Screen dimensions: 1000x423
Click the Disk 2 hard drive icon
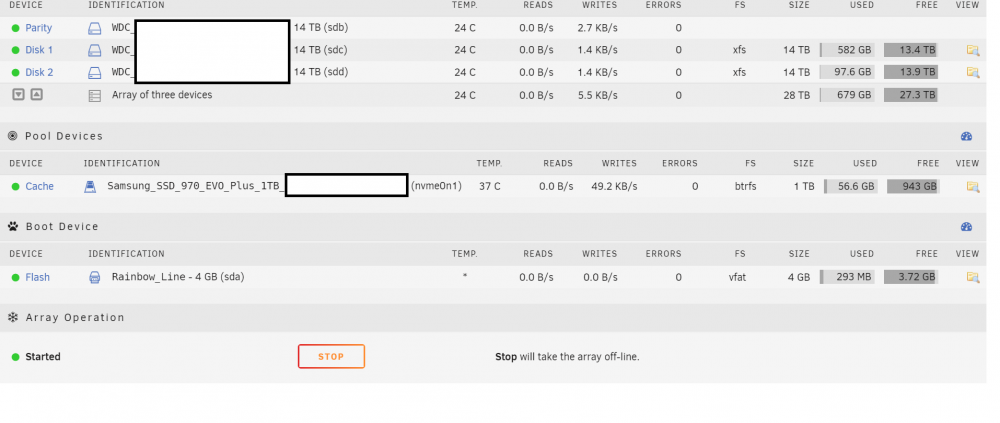click(94, 72)
